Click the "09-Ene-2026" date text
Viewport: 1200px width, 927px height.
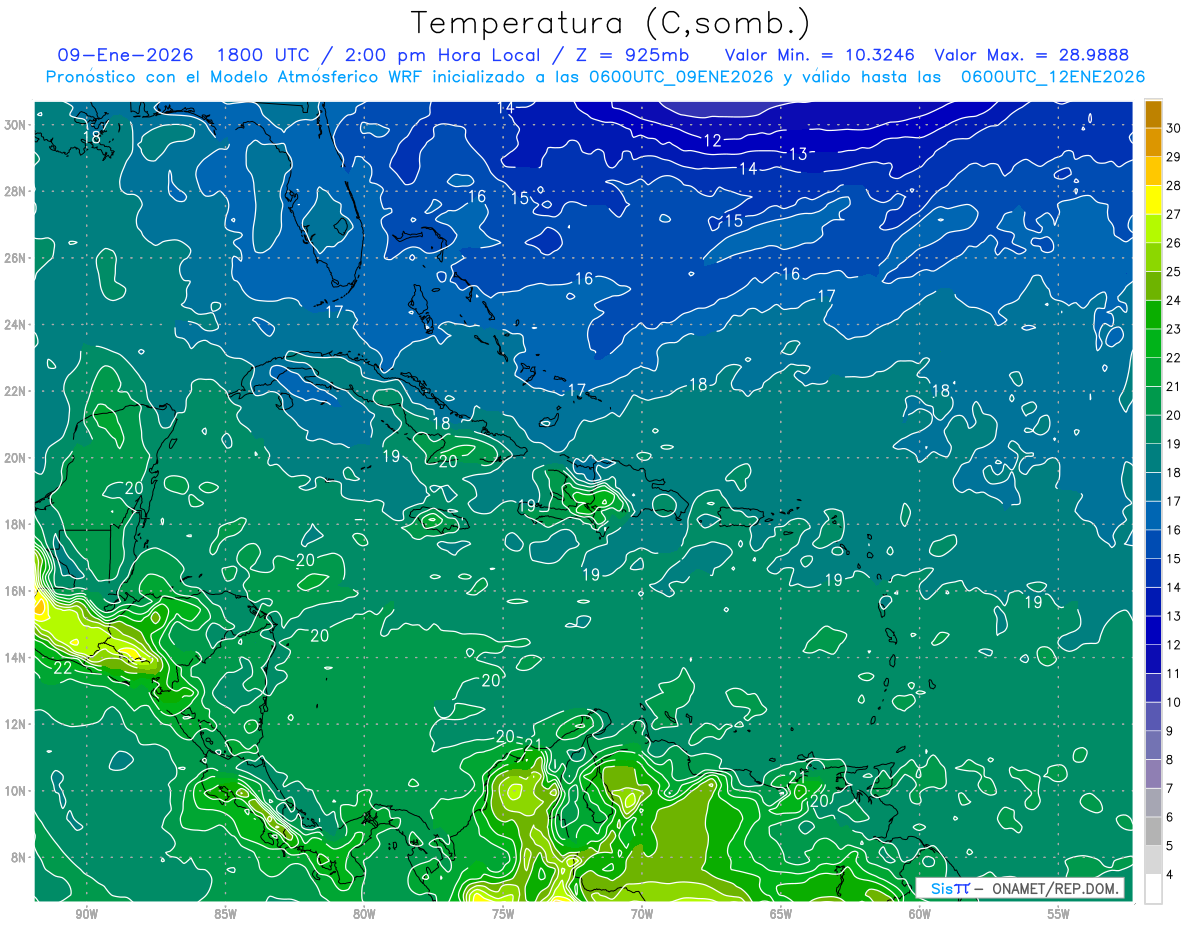click(125, 55)
